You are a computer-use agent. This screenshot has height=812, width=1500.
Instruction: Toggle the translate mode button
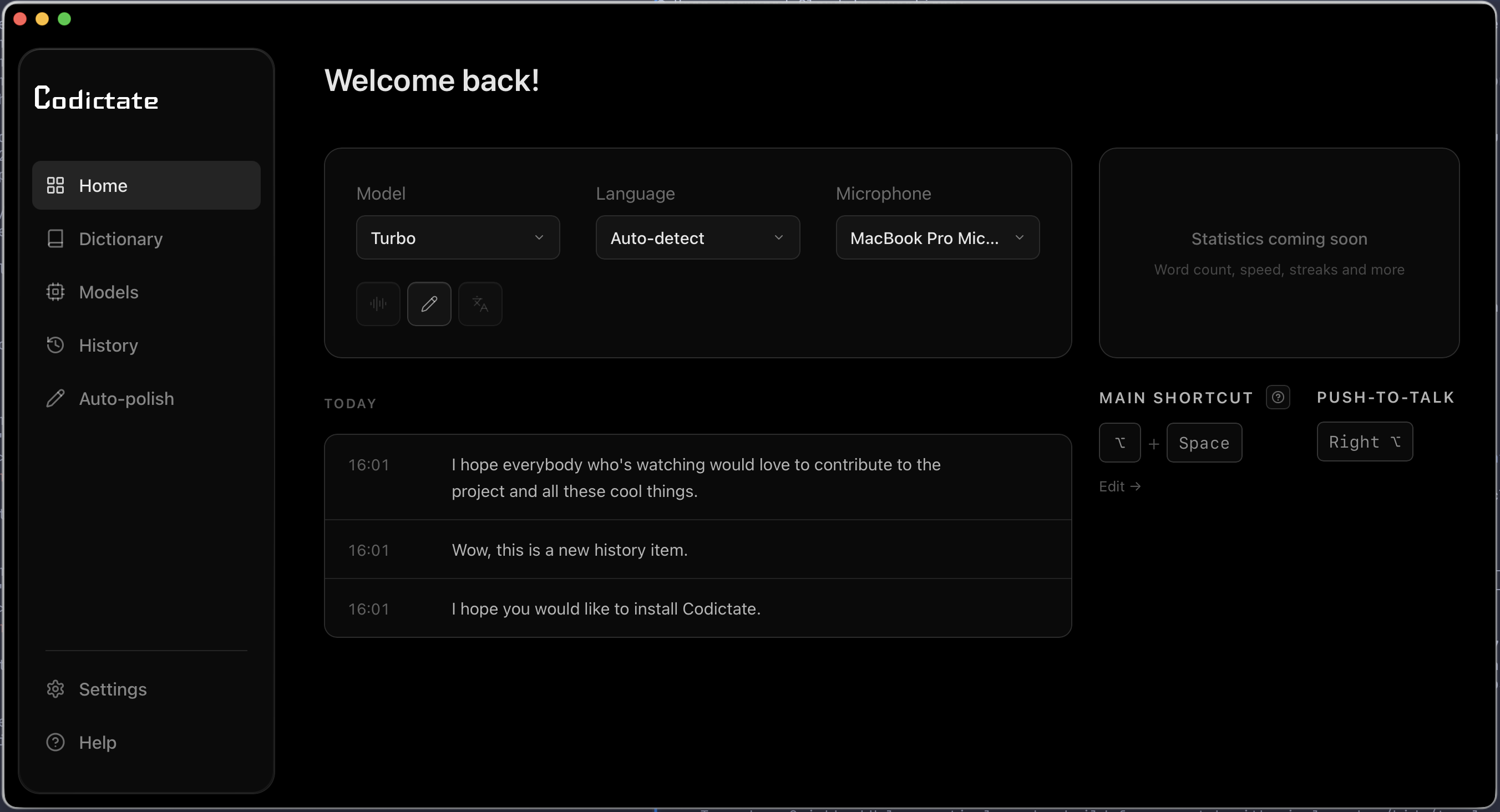pos(480,304)
